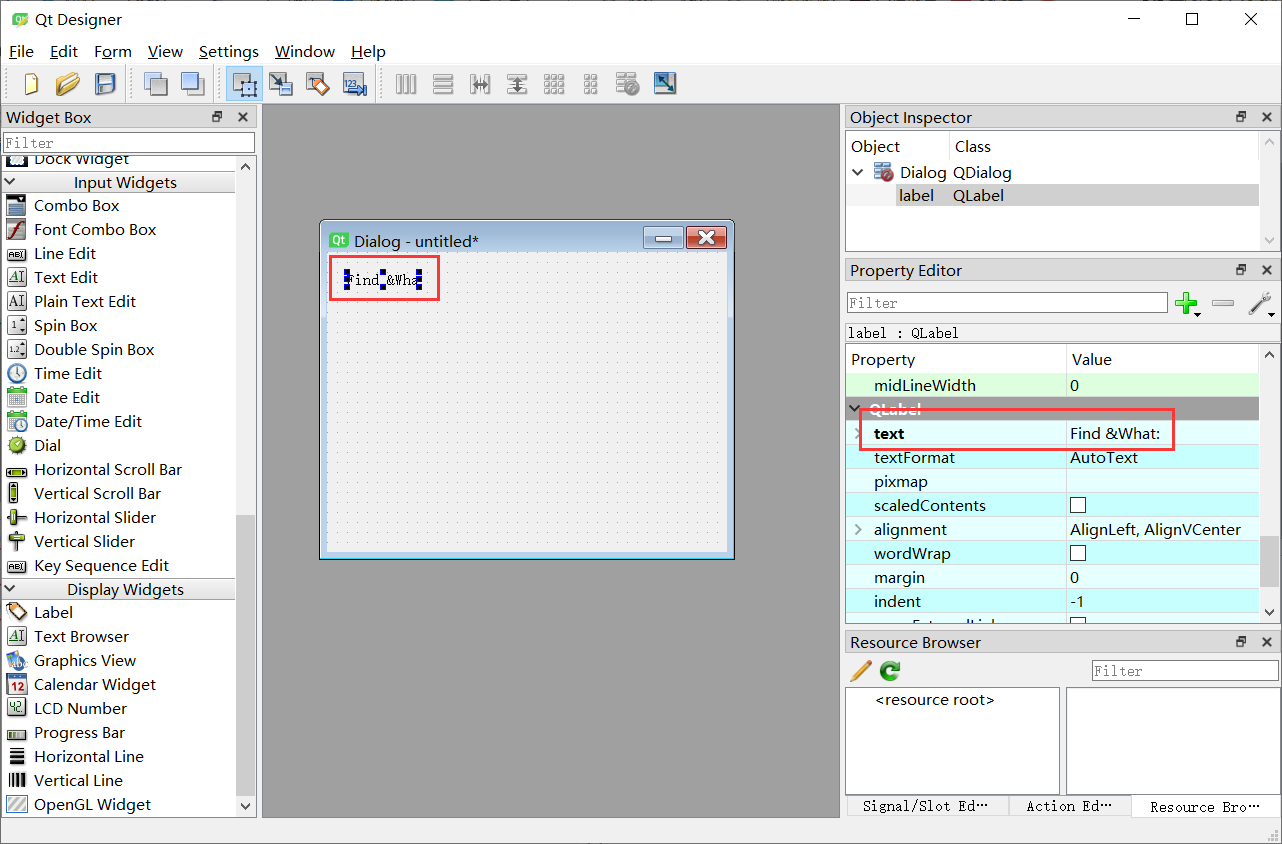Switch to Edit Widgets mode
The height and width of the screenshot is (844, 1282).
point(244,84)
